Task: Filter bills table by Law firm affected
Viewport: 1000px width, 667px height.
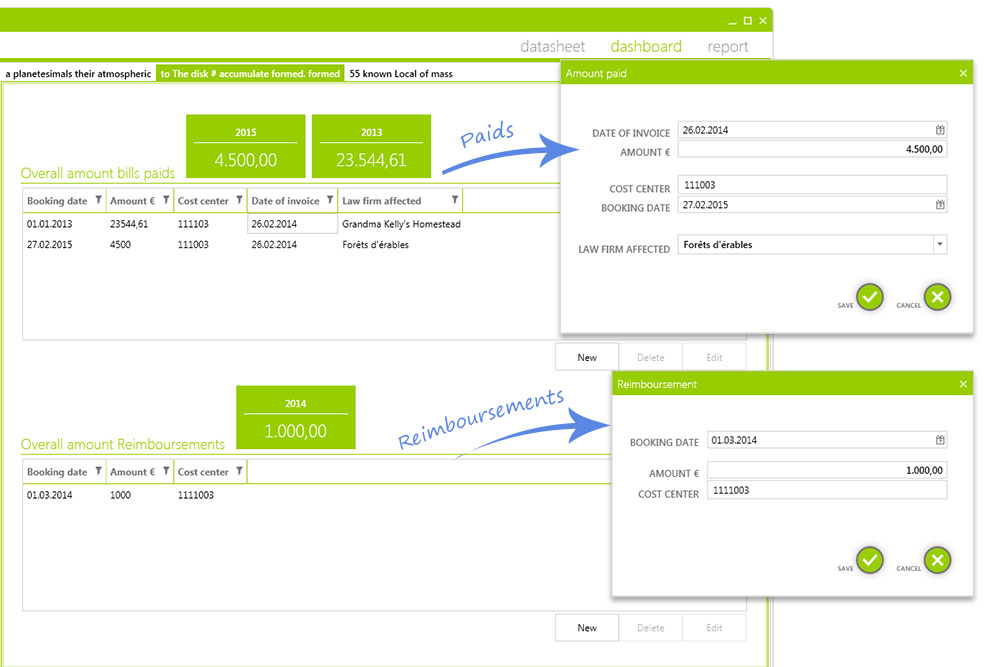Action: coord(455,200)
